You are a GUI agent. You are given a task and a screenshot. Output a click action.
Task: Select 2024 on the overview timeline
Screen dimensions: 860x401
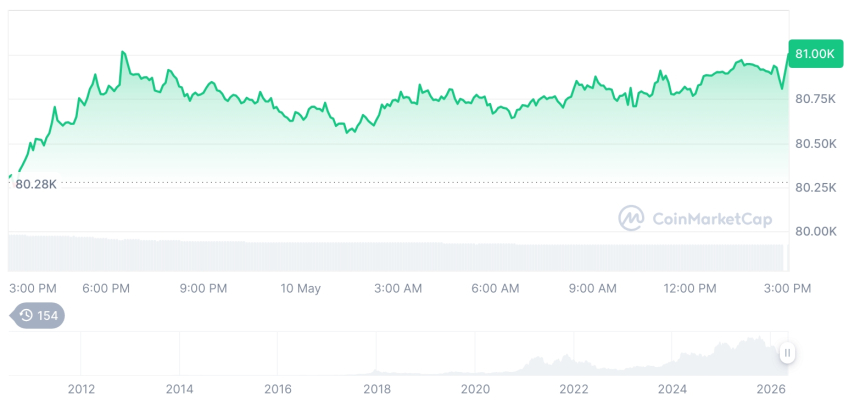pos(672,389)
